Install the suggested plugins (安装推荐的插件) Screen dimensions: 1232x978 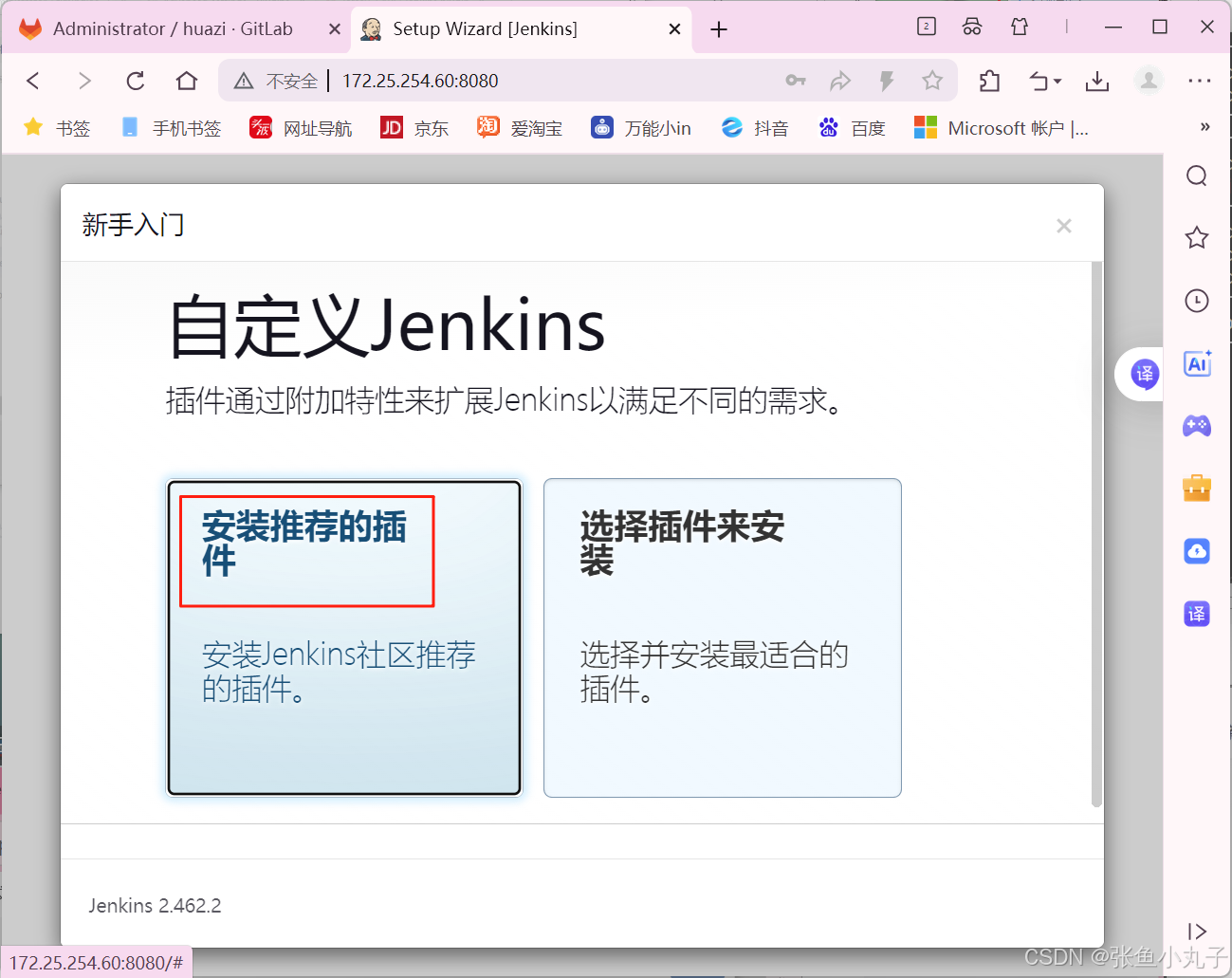(x=344, y=637)
